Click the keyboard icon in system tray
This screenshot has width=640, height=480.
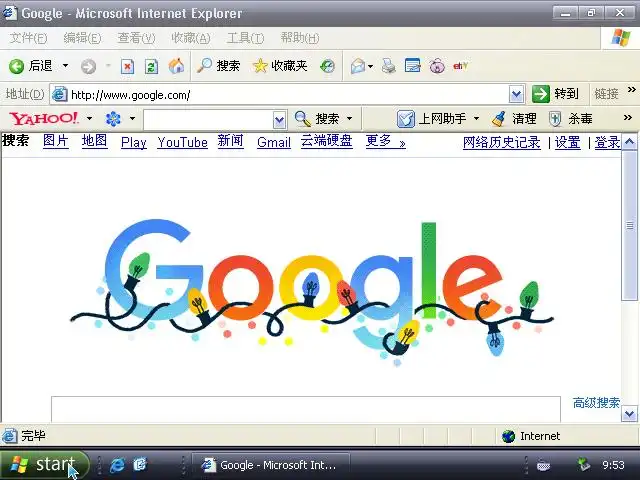(544, 465)
